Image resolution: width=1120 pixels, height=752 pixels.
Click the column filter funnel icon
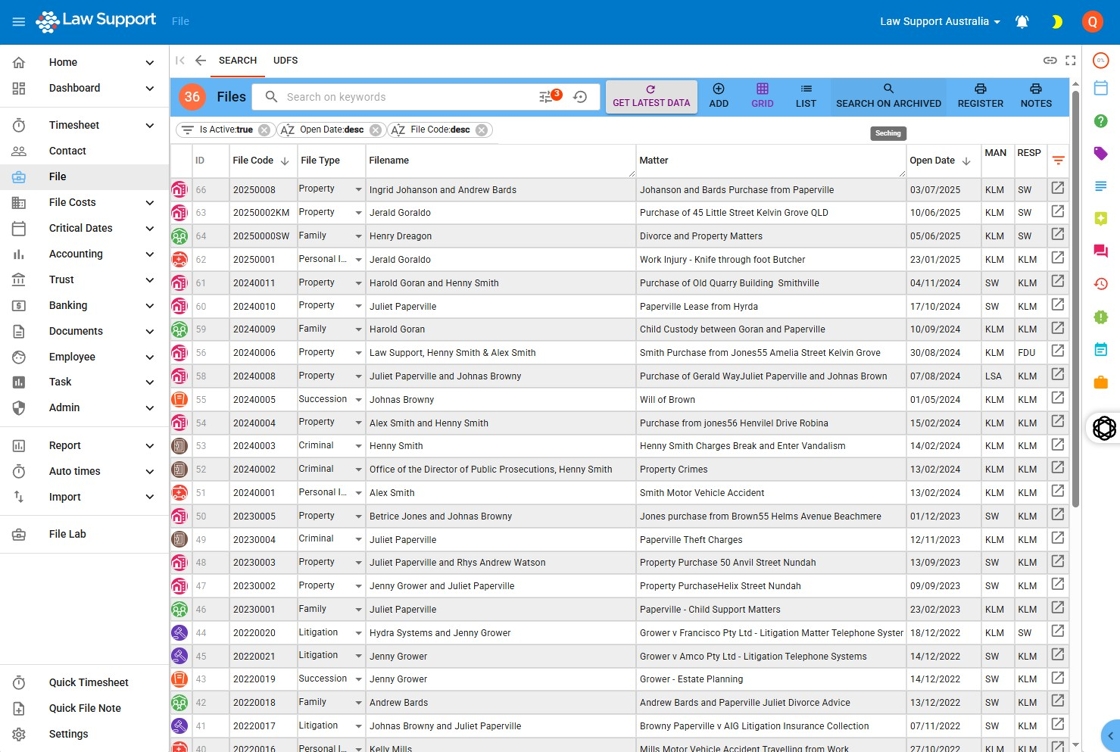click(1058, 160)
